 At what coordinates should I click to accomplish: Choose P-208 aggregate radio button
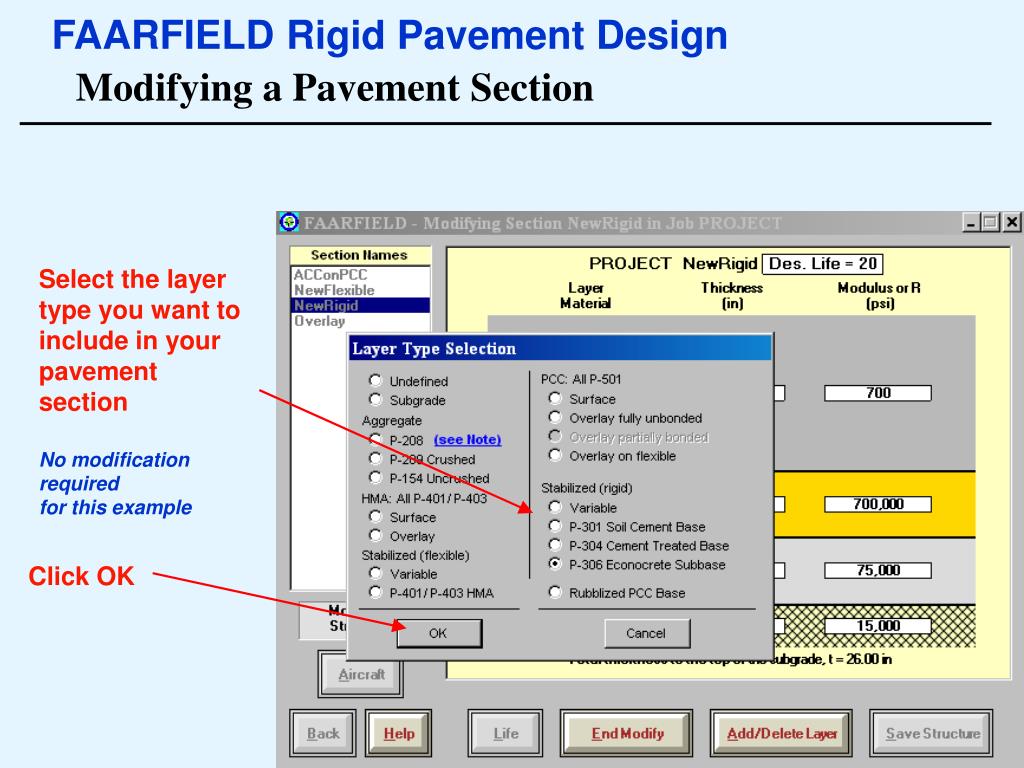tap(375, 440)
